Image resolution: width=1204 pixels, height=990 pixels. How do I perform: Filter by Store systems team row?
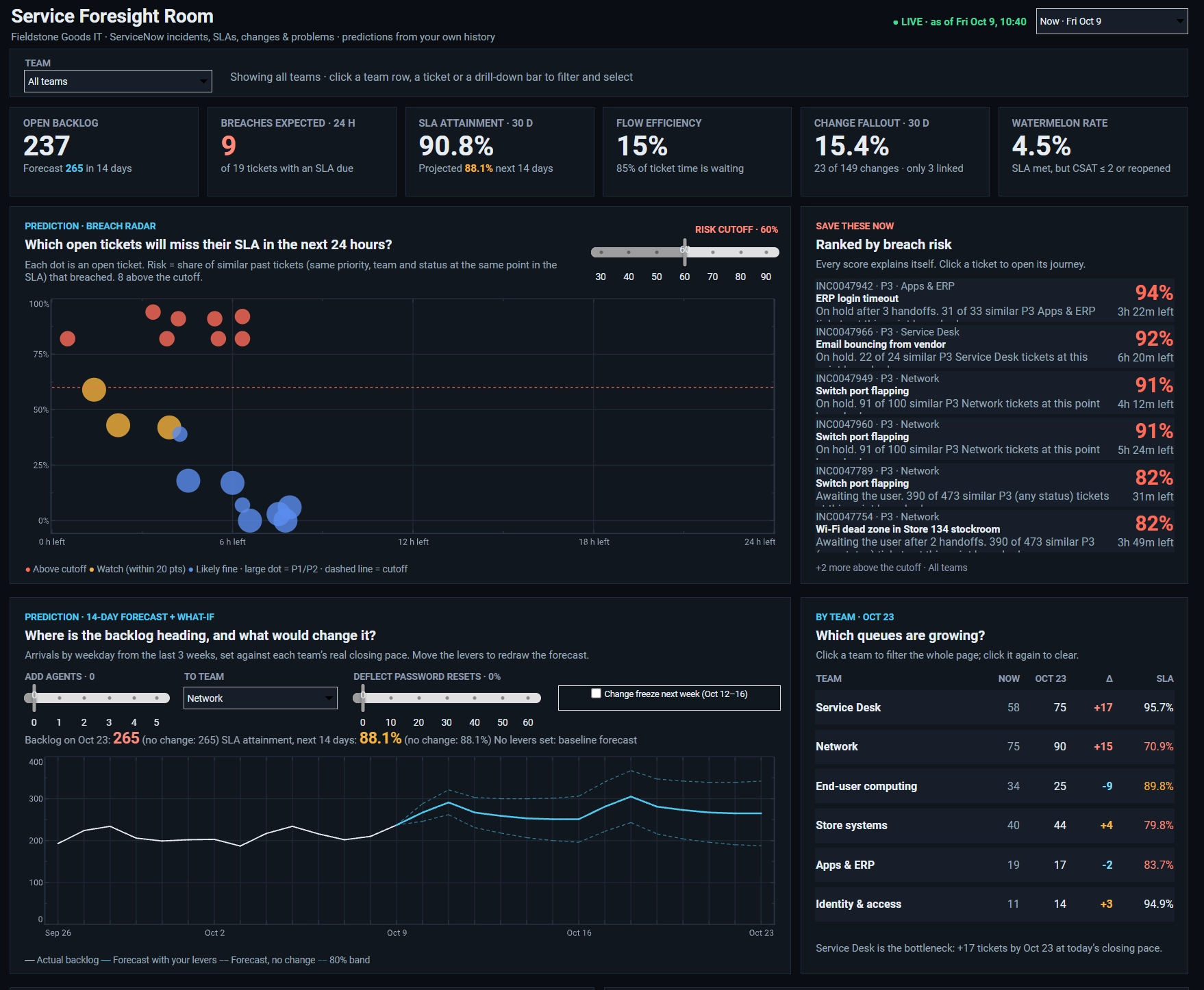tap(994, 825)
